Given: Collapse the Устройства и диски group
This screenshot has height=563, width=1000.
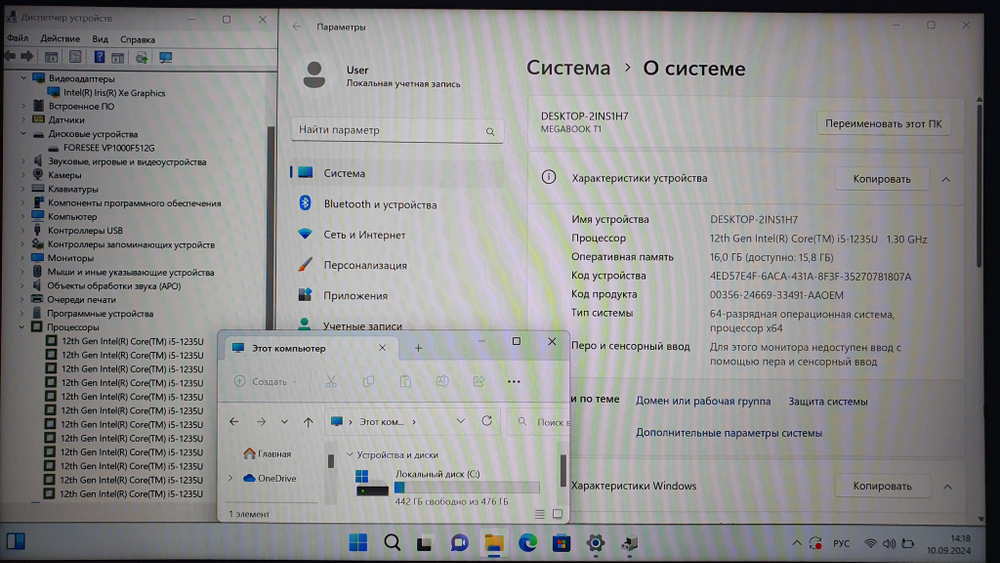Looking at the screenshot, I should (349, 455).
